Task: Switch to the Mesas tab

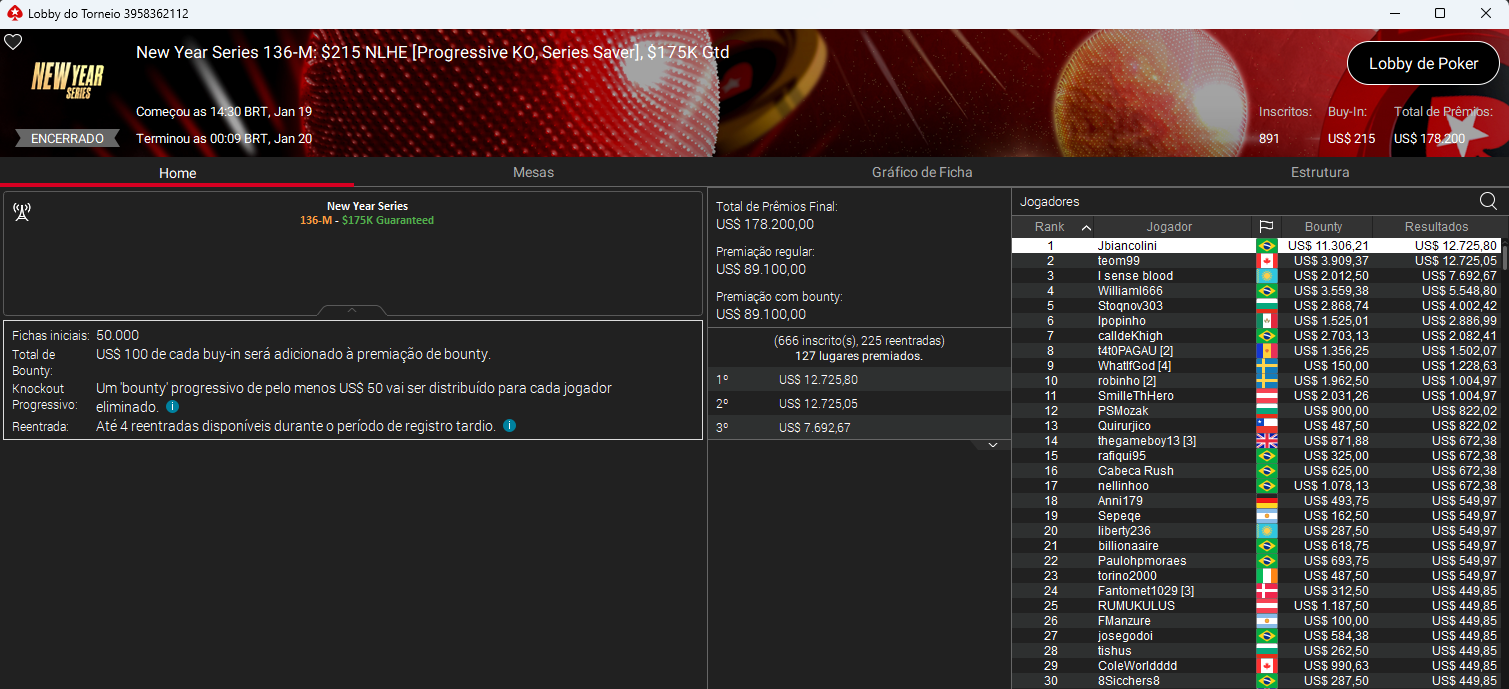Action: point(532,172)
